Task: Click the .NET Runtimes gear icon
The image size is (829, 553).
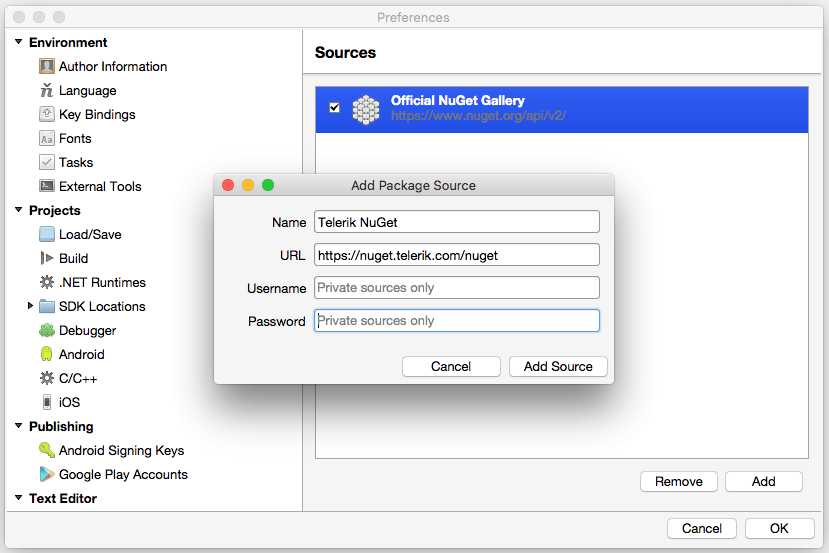Action: click(47, 282)
